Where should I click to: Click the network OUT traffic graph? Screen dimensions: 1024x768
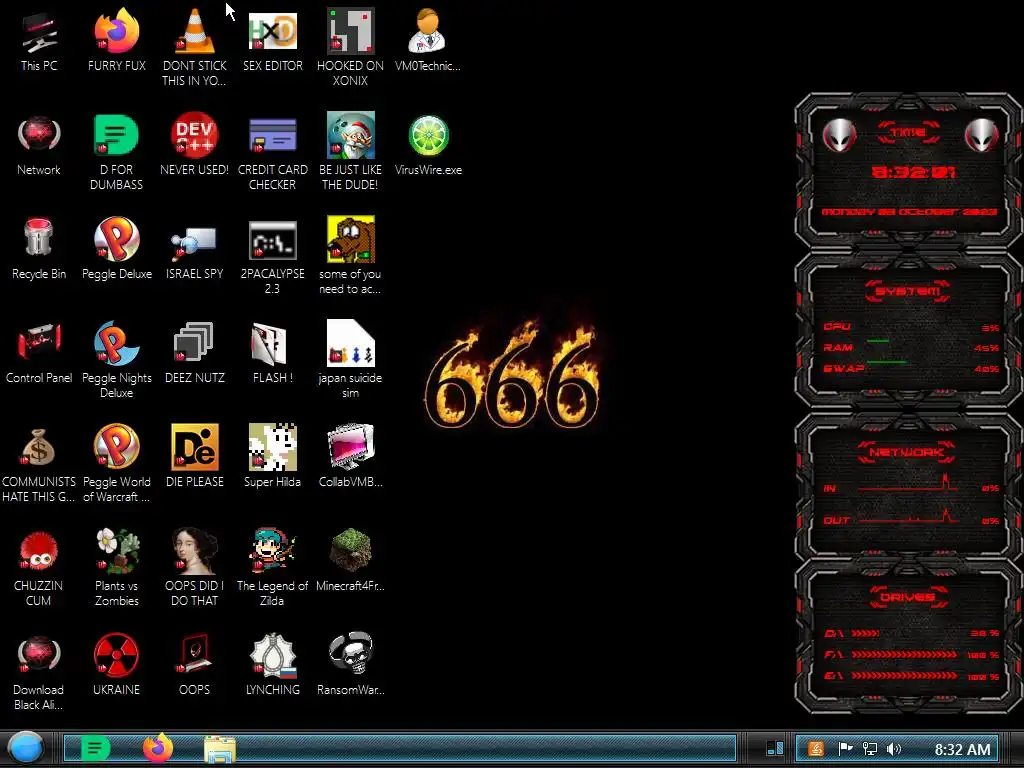(909, 515)
